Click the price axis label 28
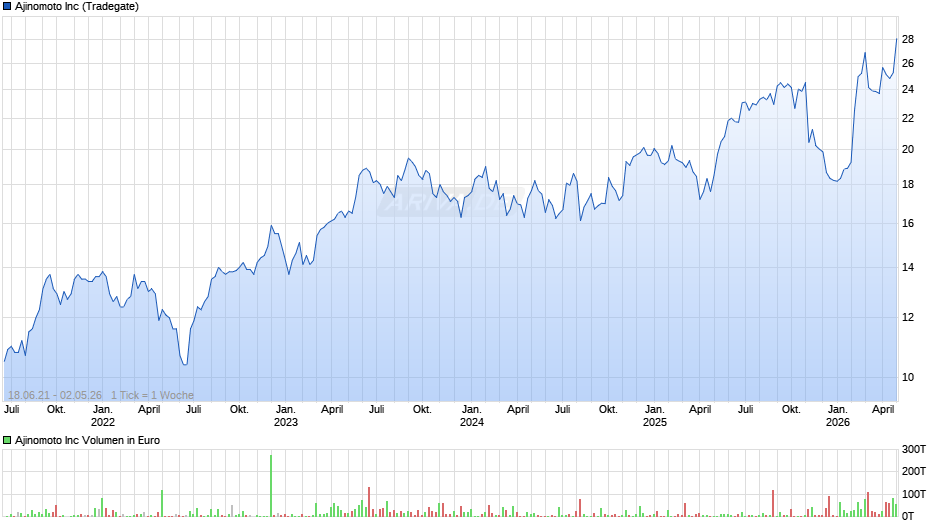Image resolution: width=940 pixels, height=526 pixels. [908, 40]
